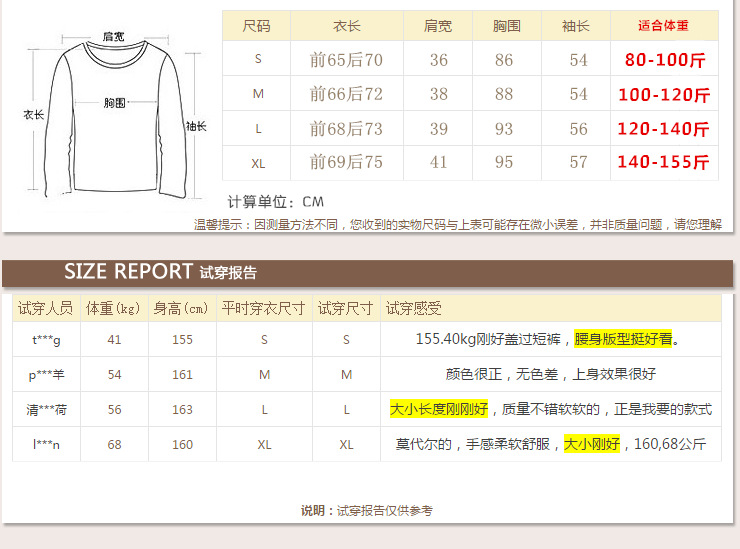Click the red 120-140斤 weight range

pos(664,129)
